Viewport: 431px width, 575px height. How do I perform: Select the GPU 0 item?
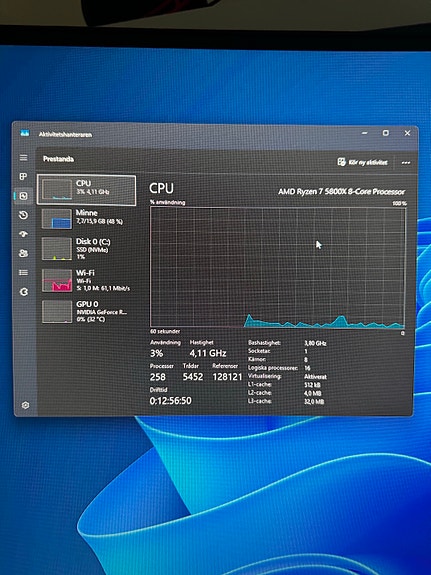point(87,312)
